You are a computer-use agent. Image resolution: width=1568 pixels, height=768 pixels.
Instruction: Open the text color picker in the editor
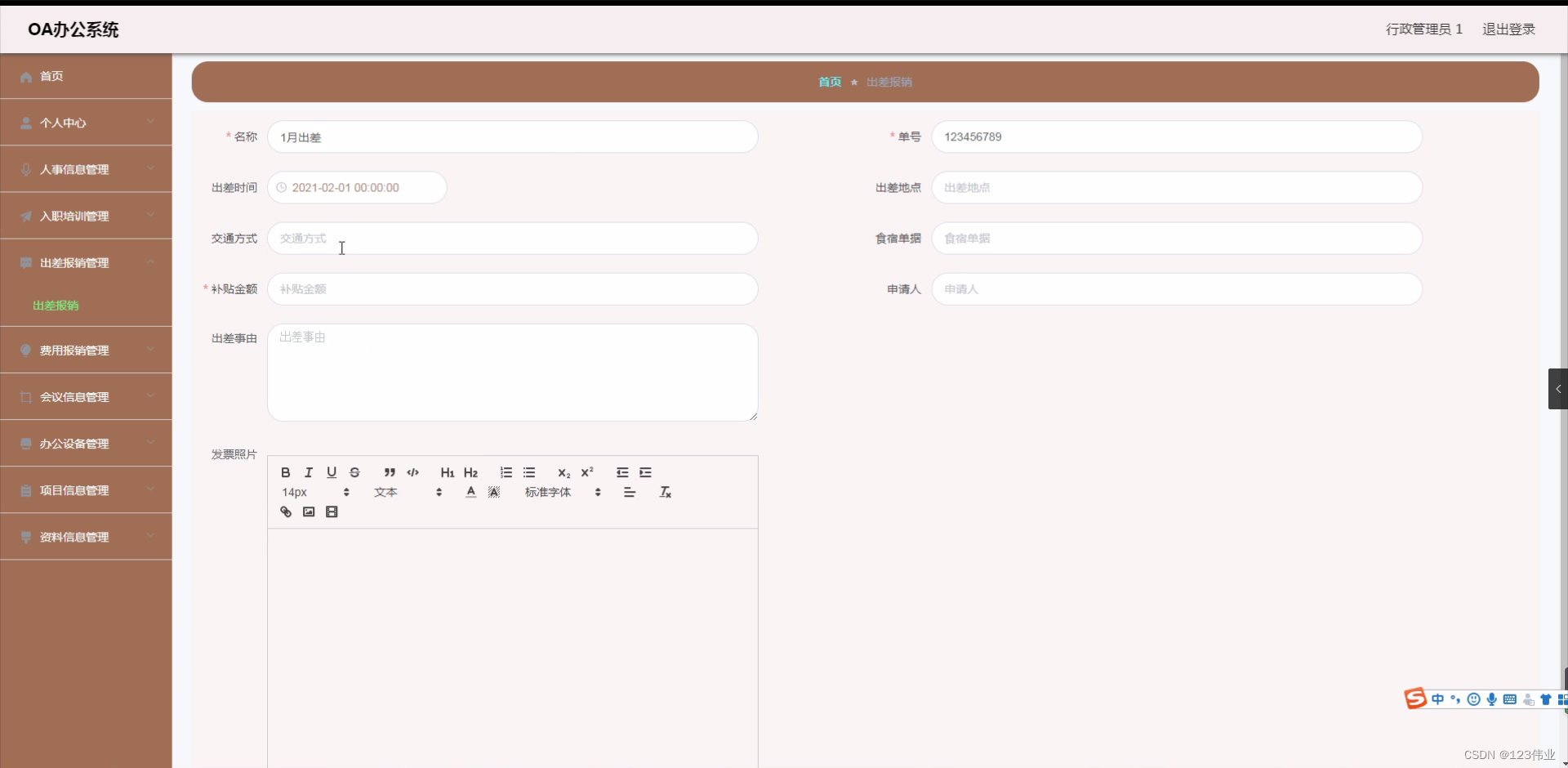(470, 492)
